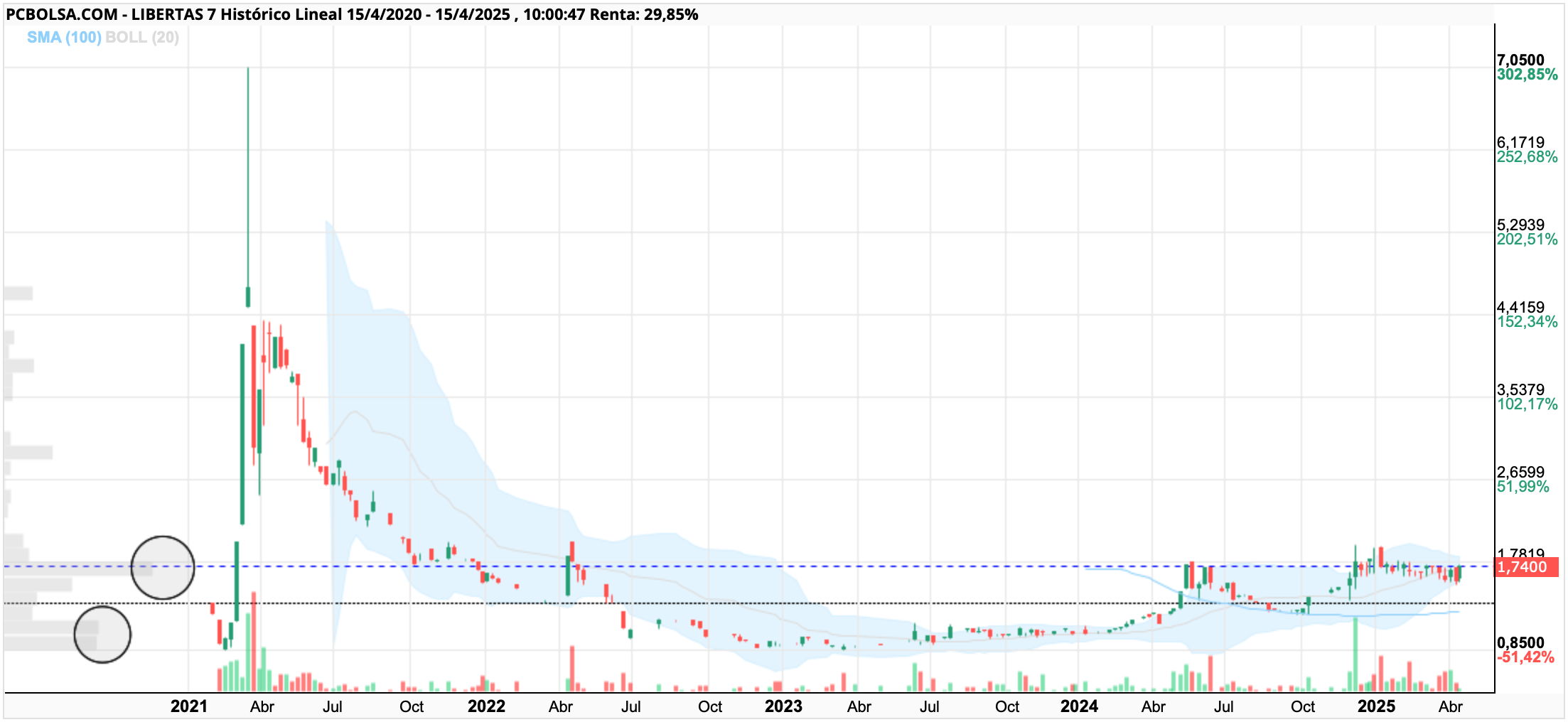Click the red 1,7400 current price tag
This screenshot has height=722, width=1568.
point(1527,567)
